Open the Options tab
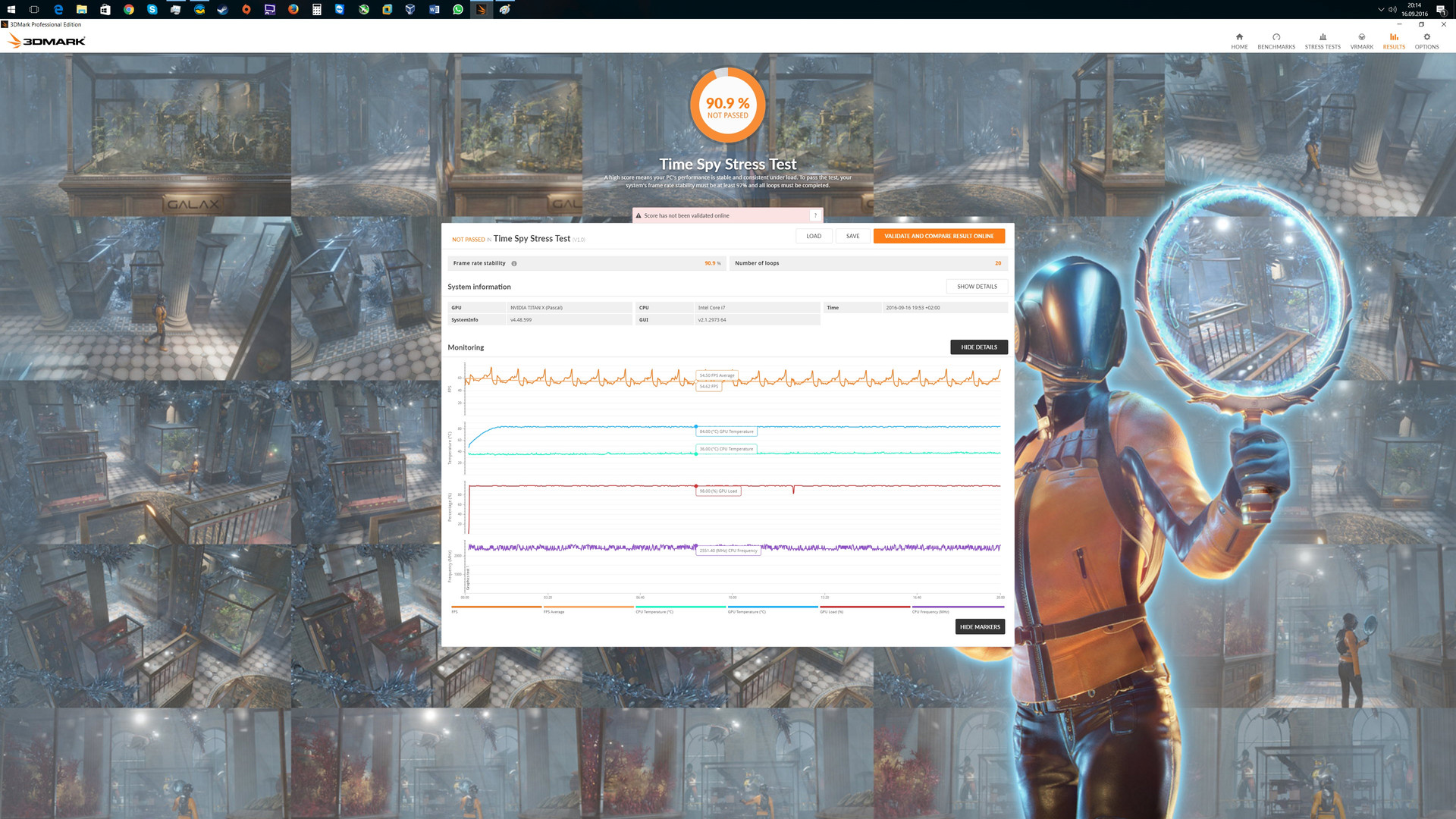The image size is (1456, 819). [x=1426, y=41]
